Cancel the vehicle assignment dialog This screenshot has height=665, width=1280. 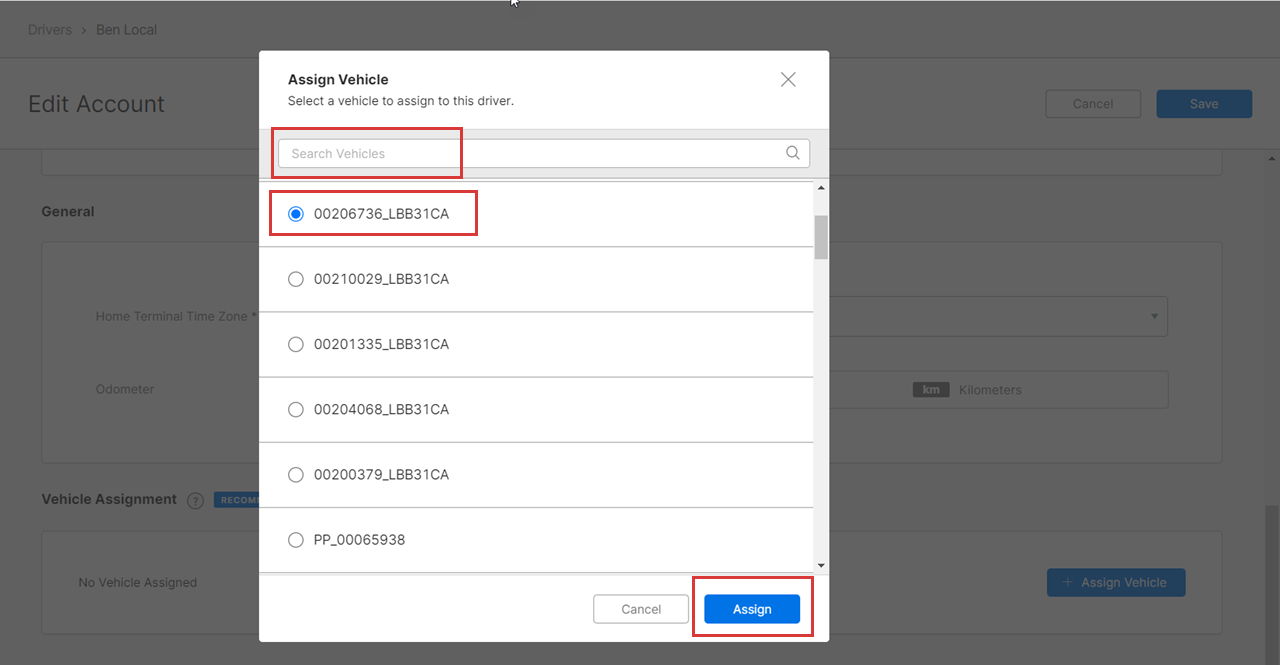pos(641,609)
